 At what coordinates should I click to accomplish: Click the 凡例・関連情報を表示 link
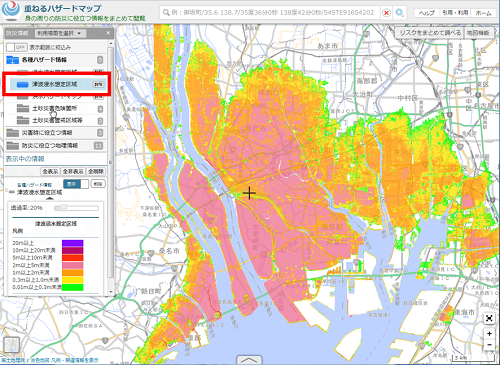[74, 360]
